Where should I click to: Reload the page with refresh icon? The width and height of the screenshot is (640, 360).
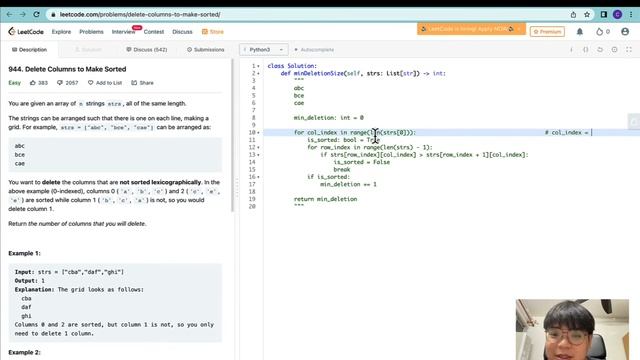point(36,14)
